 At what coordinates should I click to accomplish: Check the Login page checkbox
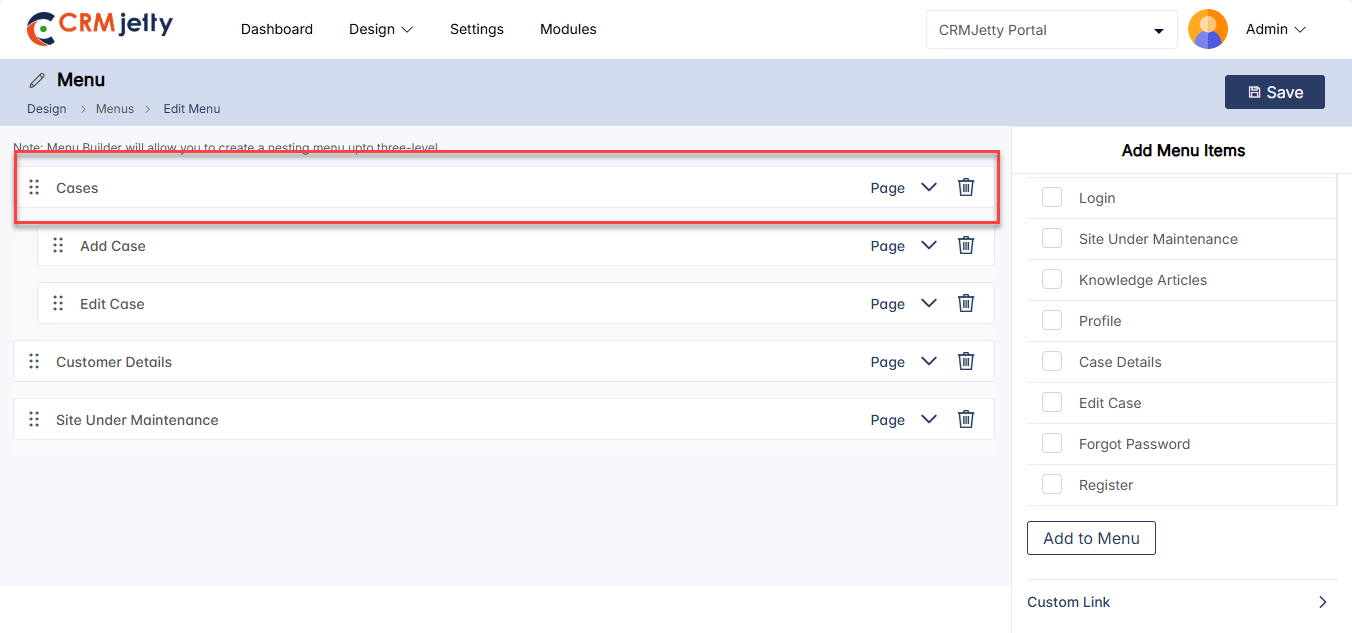click(1051, 197)
